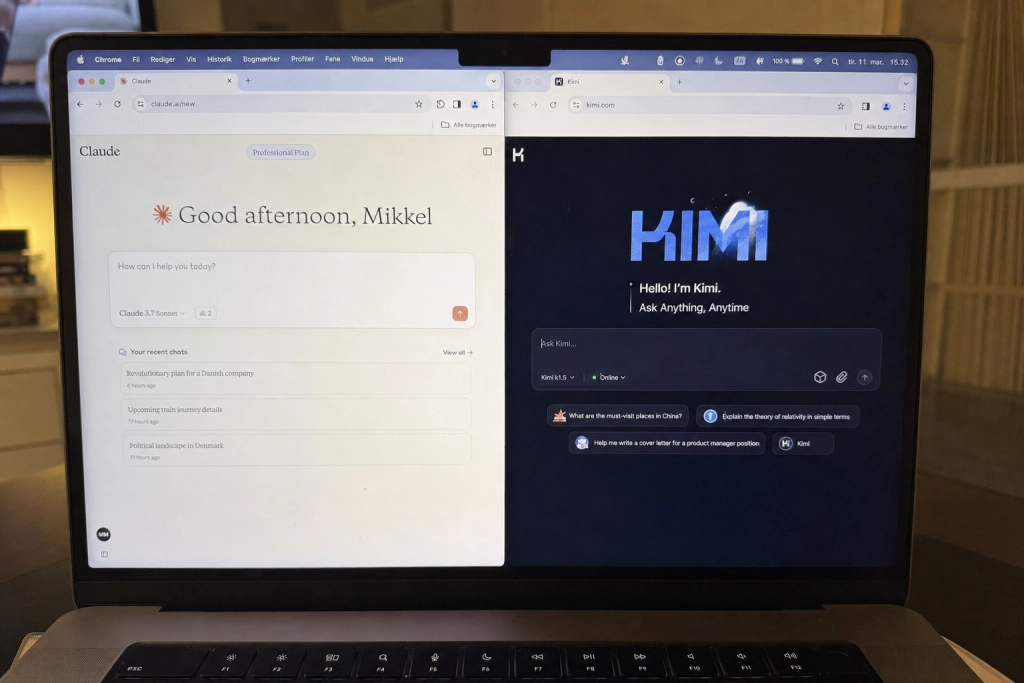Screen dimensions: 1024x683
Task: Reload the claude.ai page
Action: point(118,104)
